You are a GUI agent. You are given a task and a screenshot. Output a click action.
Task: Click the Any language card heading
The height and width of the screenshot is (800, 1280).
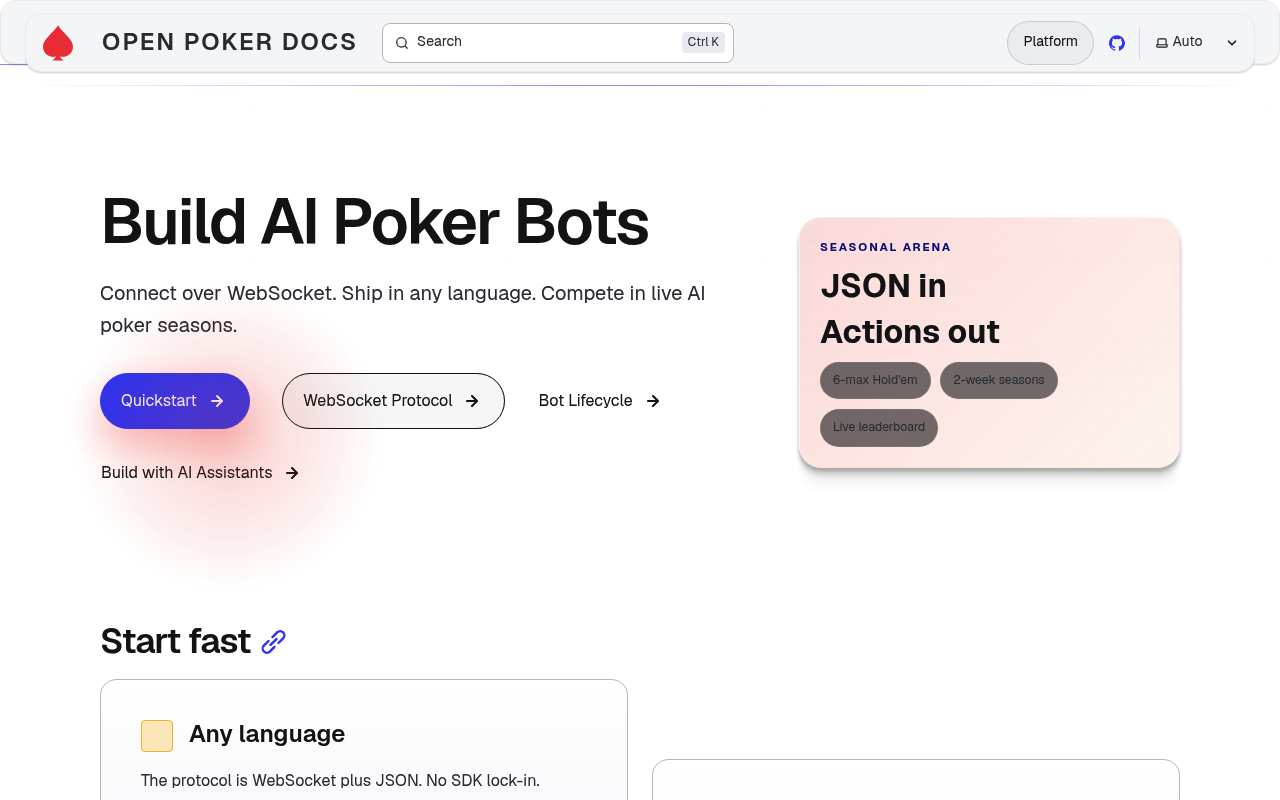tap(267, 734)
